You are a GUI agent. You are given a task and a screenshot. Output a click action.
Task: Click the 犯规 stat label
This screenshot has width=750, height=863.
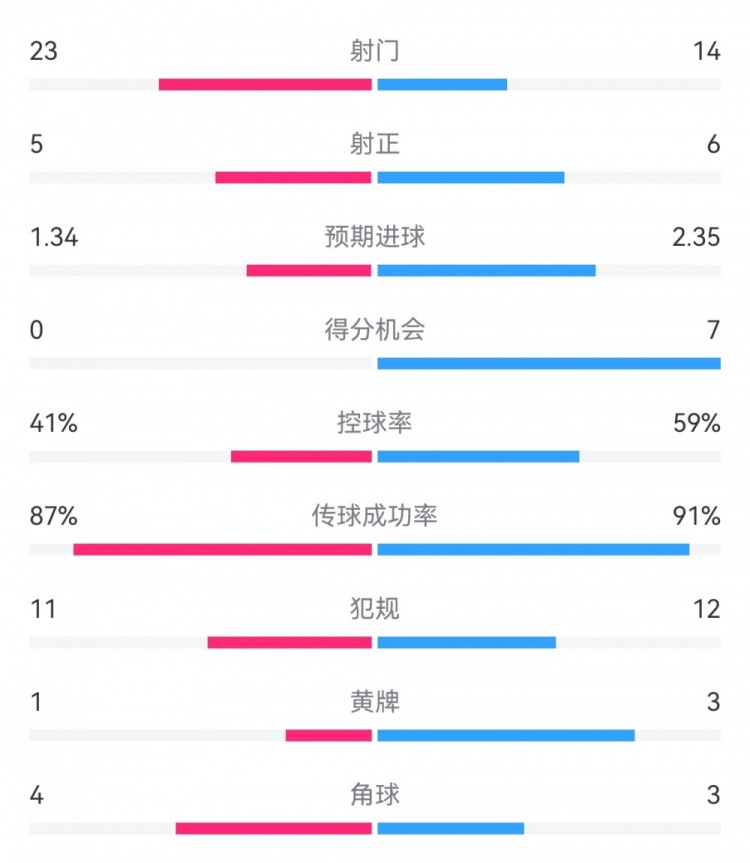click(375, 609)
